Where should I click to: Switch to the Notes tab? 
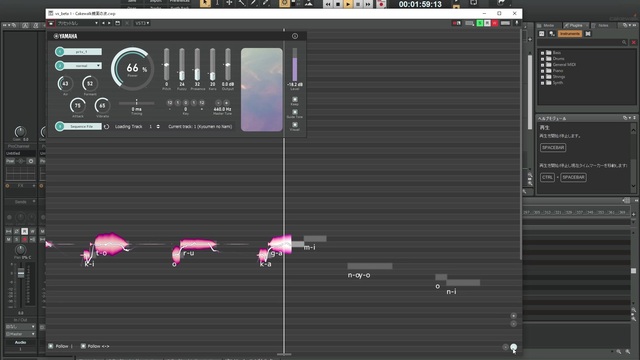pos(603,25)
